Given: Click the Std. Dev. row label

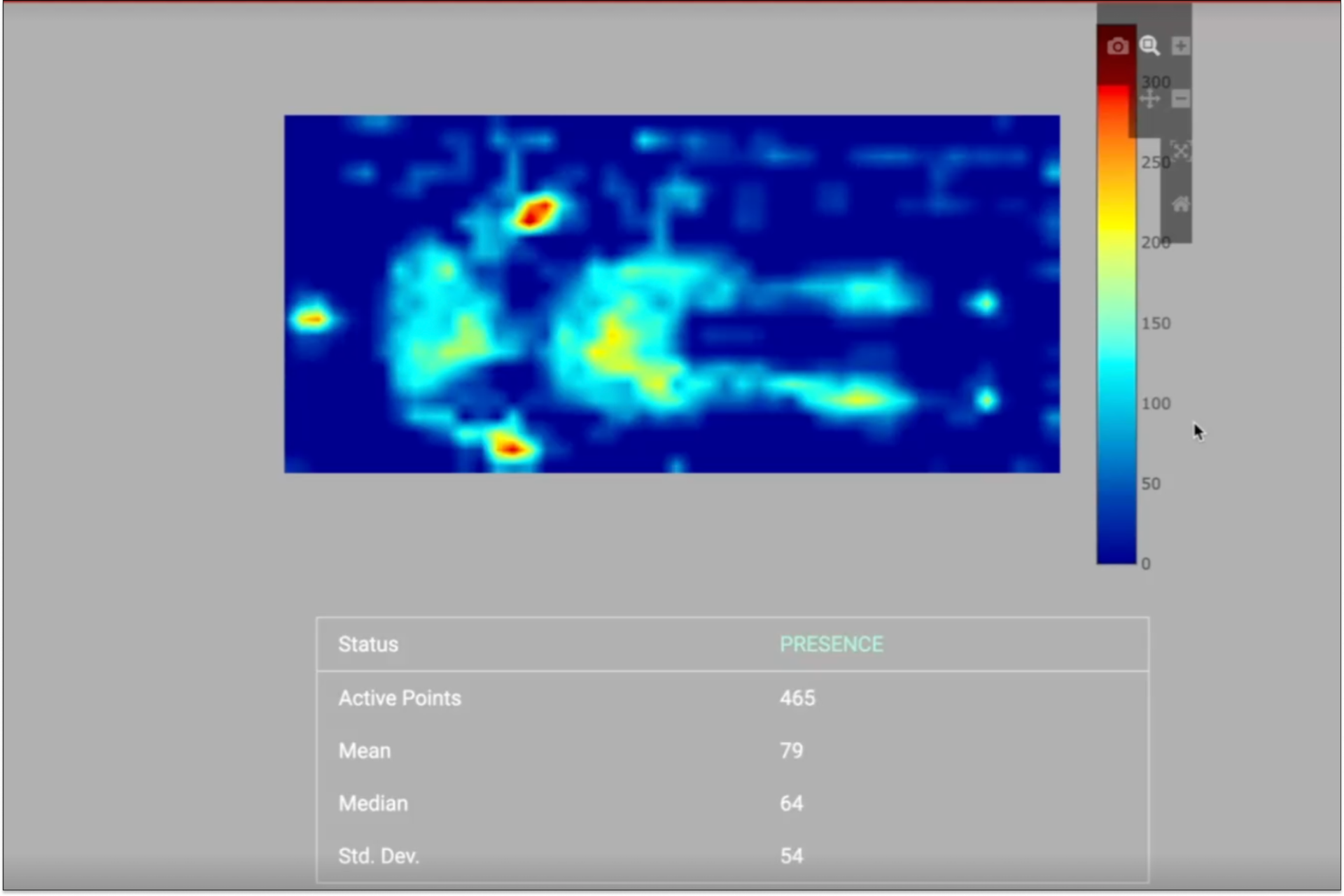Looking at the screenshot, I should pos(379,855).
